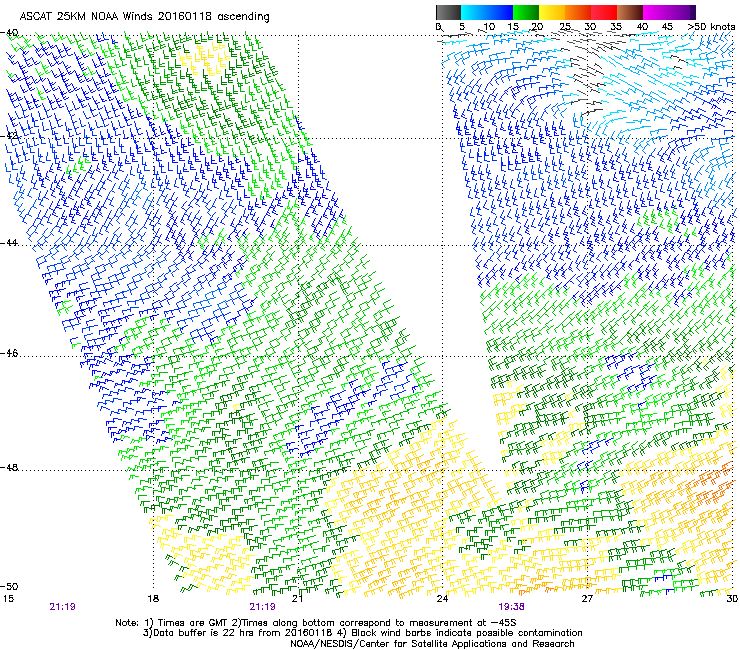Click the magenta 40-45 knots legend swatch

[x=656, y=12]
